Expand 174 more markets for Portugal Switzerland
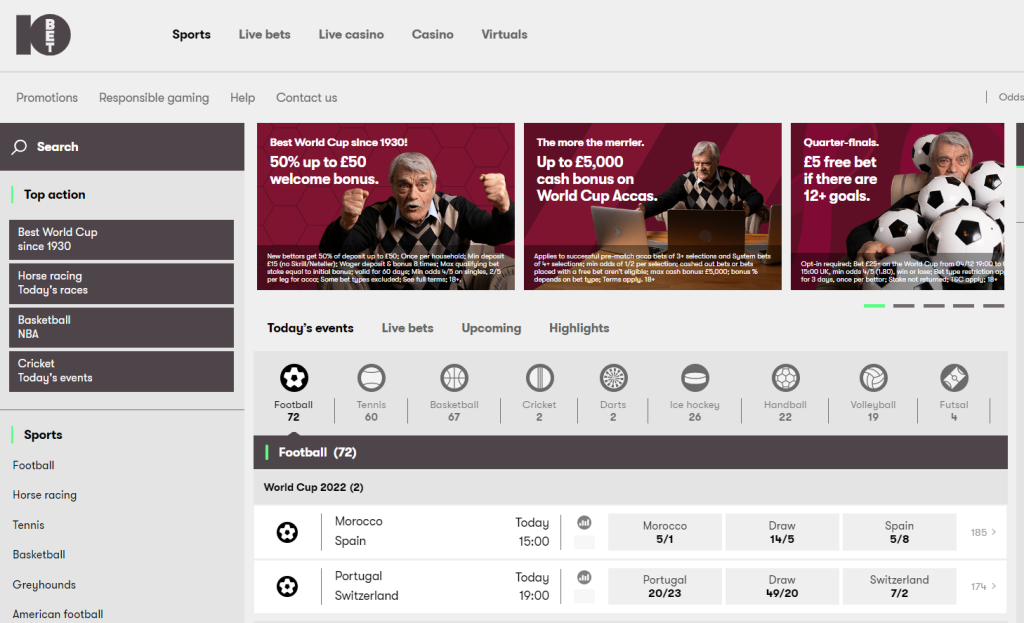 pyautogui.click(x=984, y=586)
